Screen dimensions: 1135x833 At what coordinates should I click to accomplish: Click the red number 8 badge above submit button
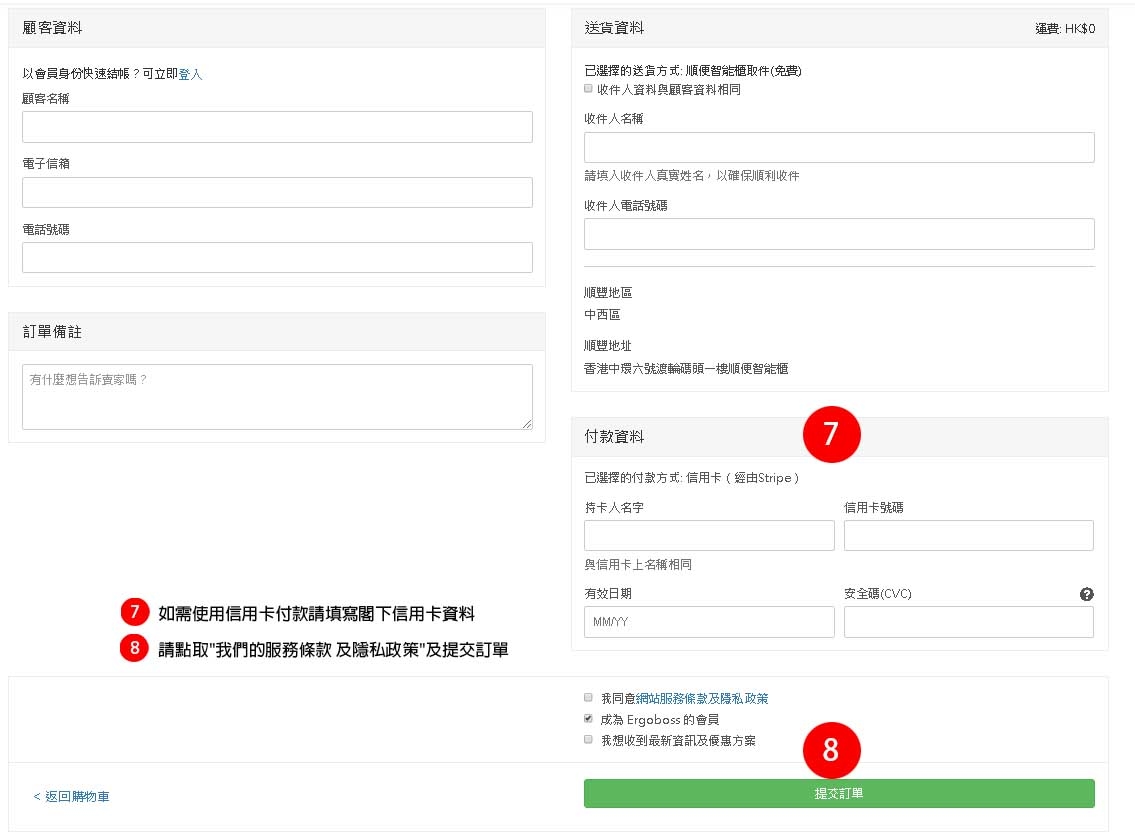(x=831, y=751)
